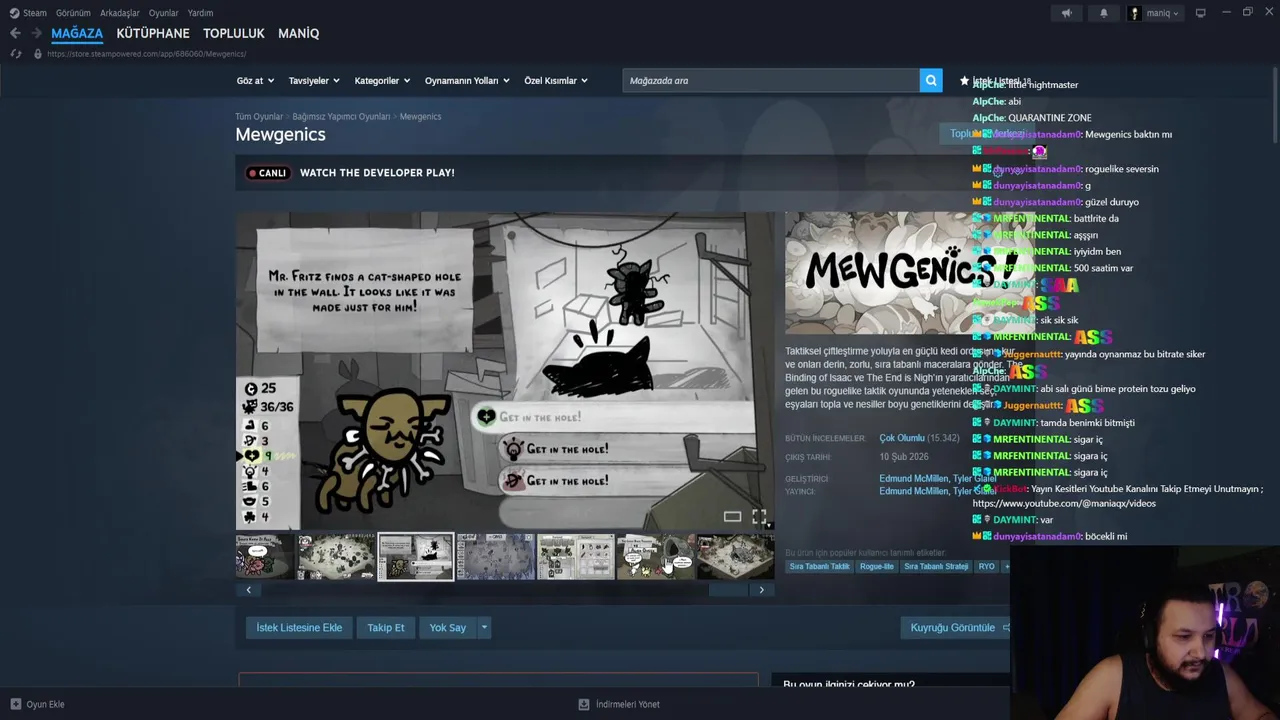Click the CANLI live badge

coord(268,173)
